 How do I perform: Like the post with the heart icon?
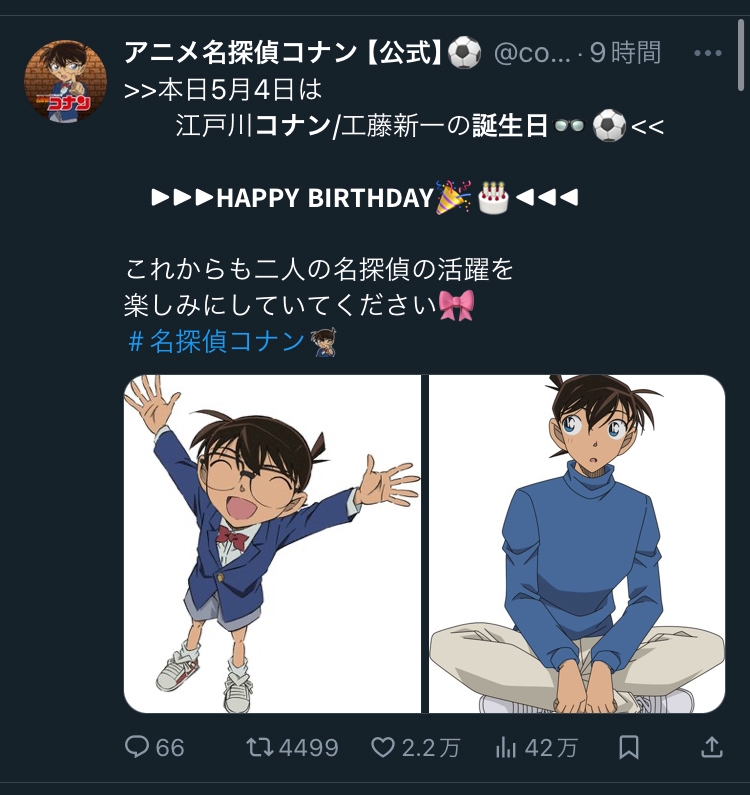click(383, 747)
